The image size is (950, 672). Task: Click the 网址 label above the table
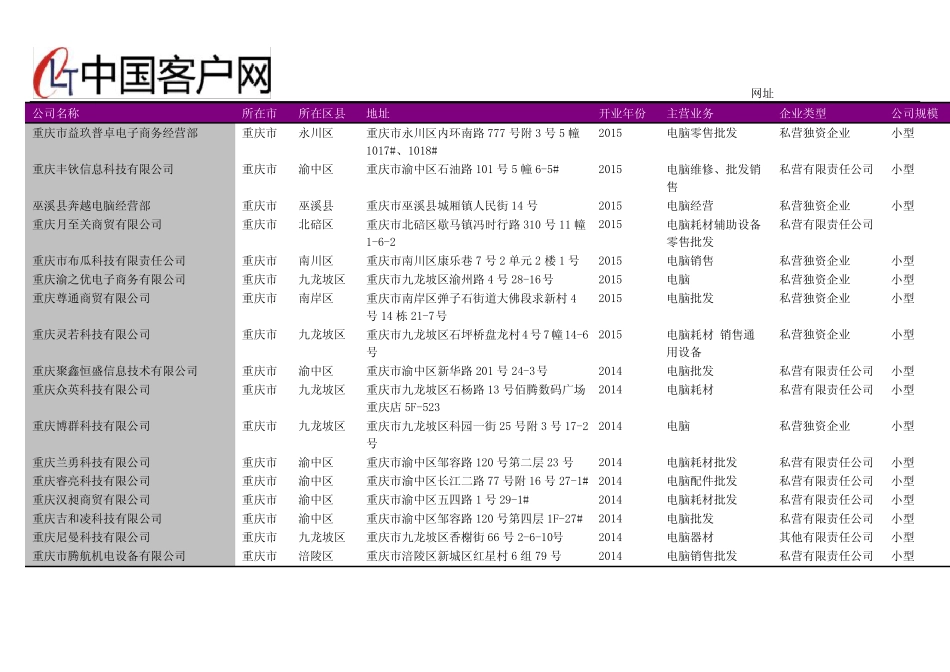coord(762,93)
